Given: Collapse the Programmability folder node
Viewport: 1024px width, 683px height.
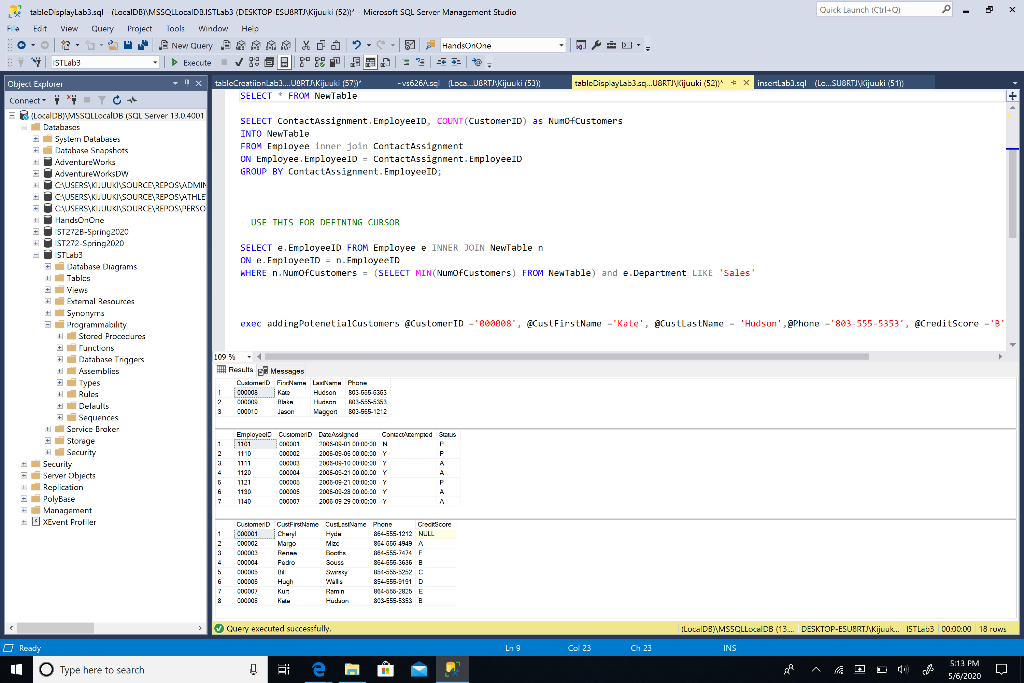Looking at the screenshot, I should 47,325.
